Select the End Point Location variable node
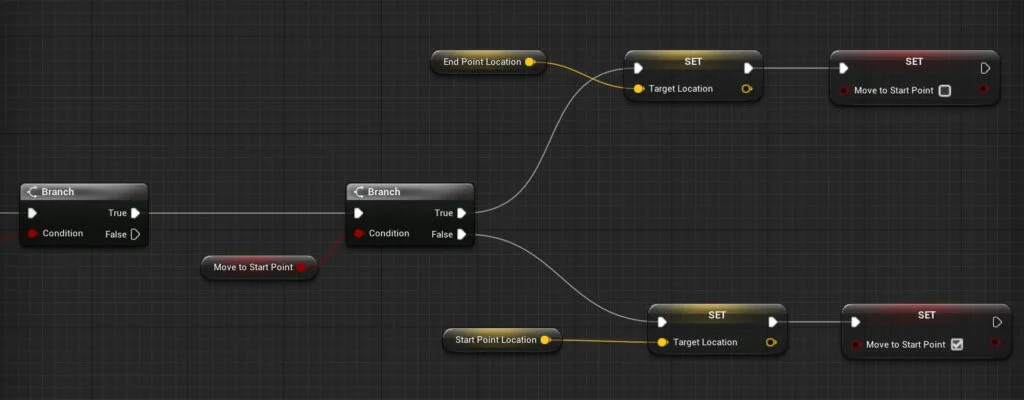 click(481, 62)
